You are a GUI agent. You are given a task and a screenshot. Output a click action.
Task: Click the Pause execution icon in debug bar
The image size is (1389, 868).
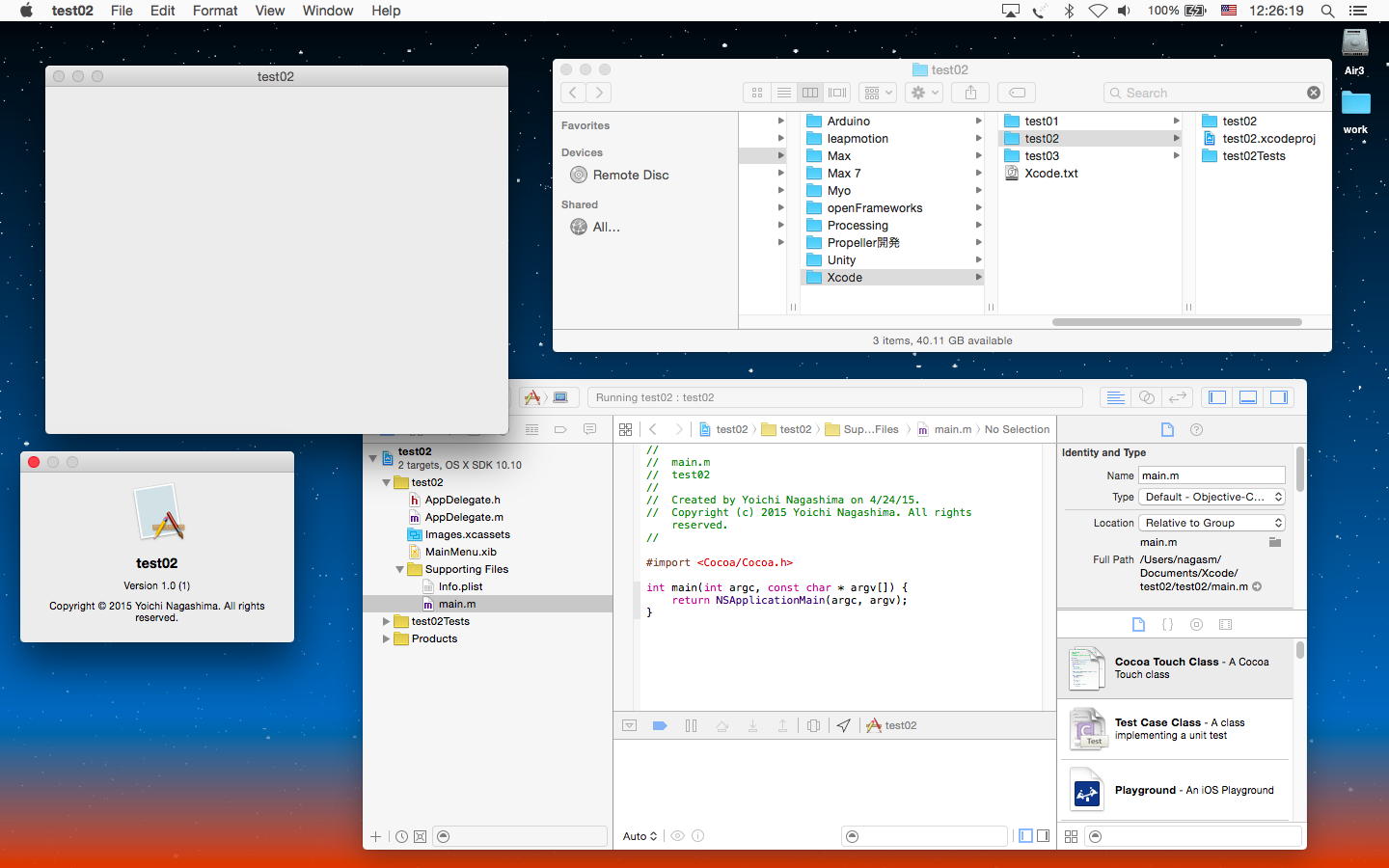click(x=691, y=726)
